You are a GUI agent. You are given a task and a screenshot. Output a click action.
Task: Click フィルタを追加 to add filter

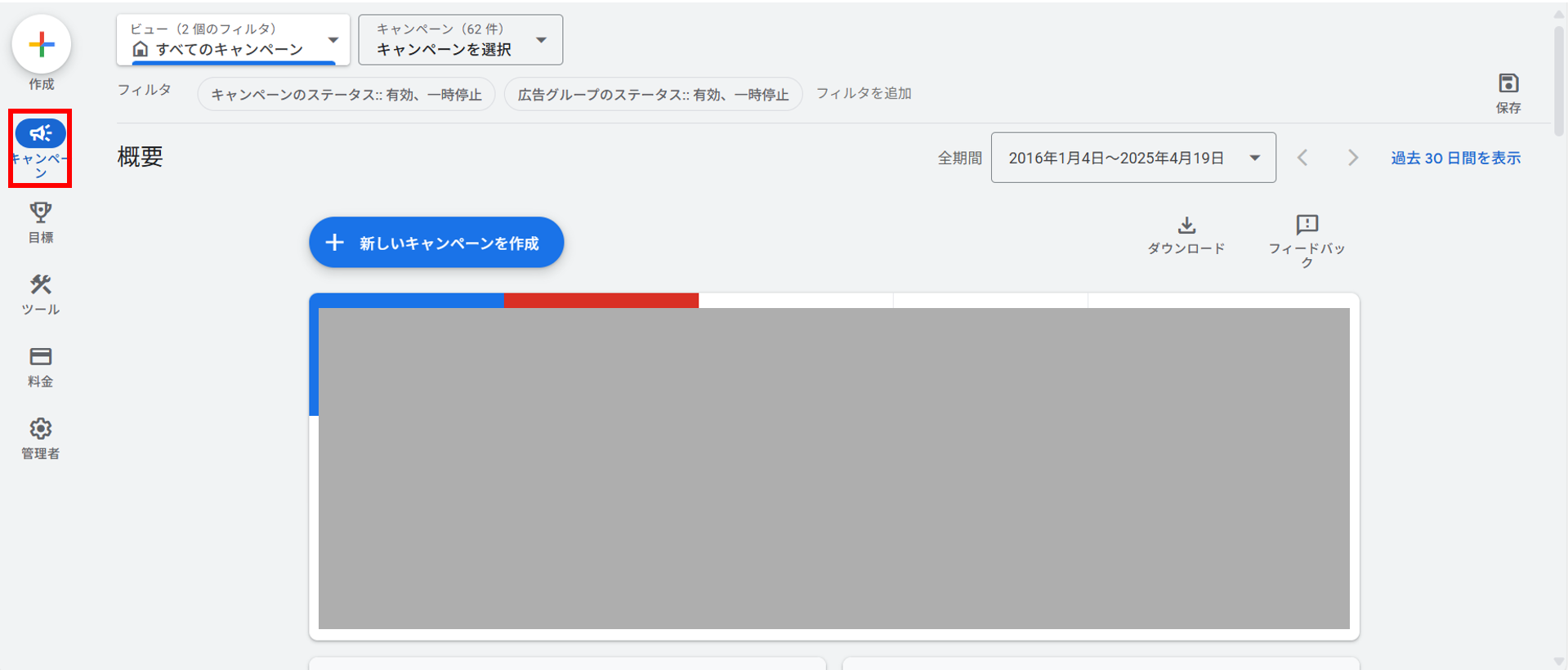tap(864, 93)
